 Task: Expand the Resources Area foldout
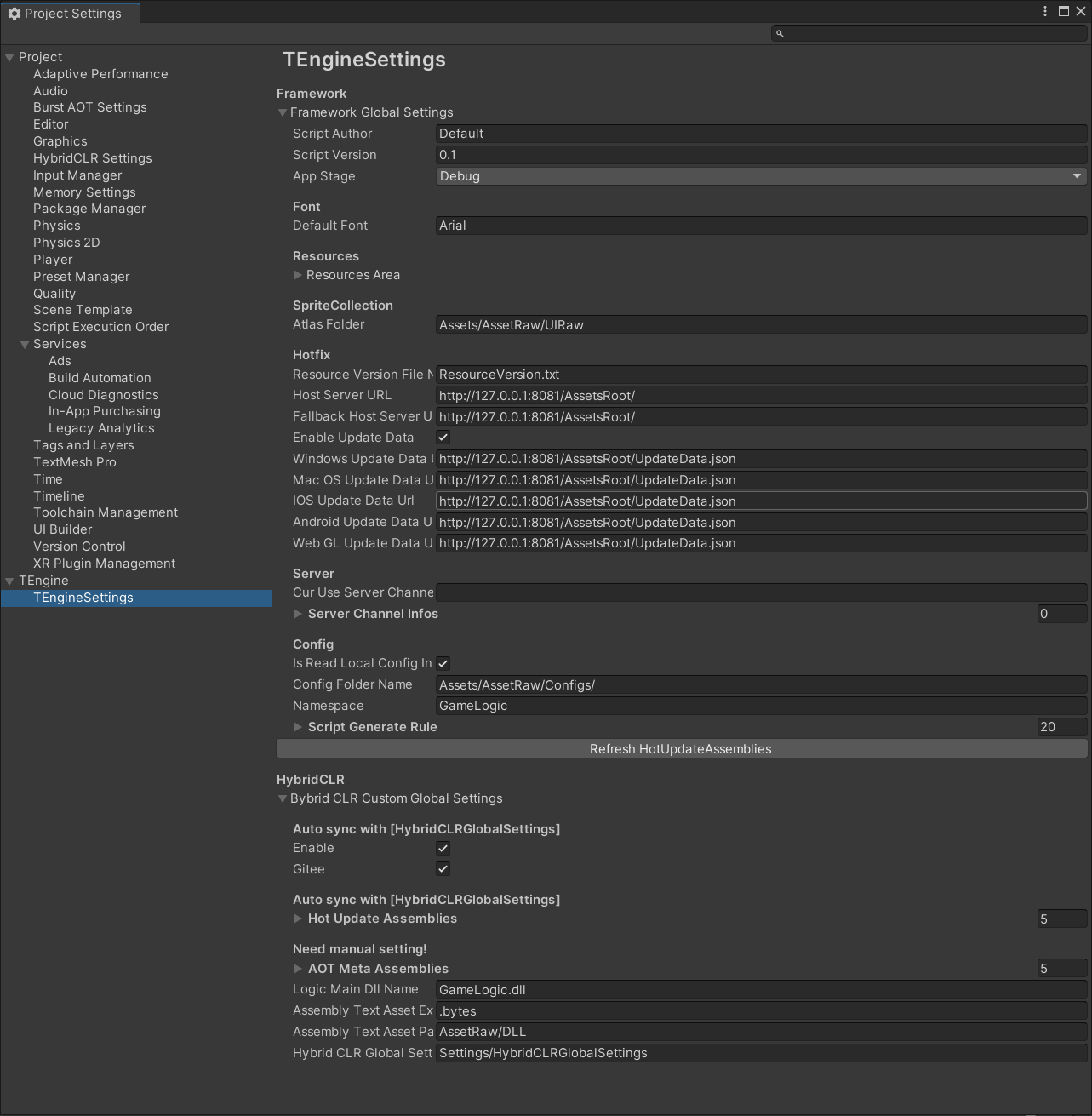[x=298, y=275]
